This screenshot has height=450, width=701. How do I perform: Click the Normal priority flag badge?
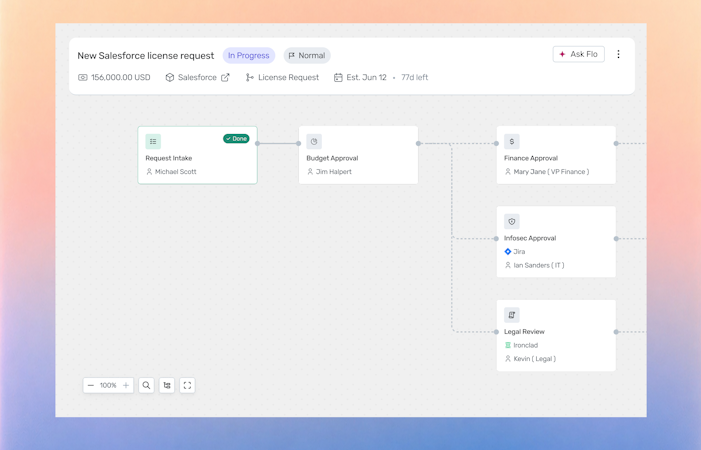pyautogui.click(x=307, y=55)
